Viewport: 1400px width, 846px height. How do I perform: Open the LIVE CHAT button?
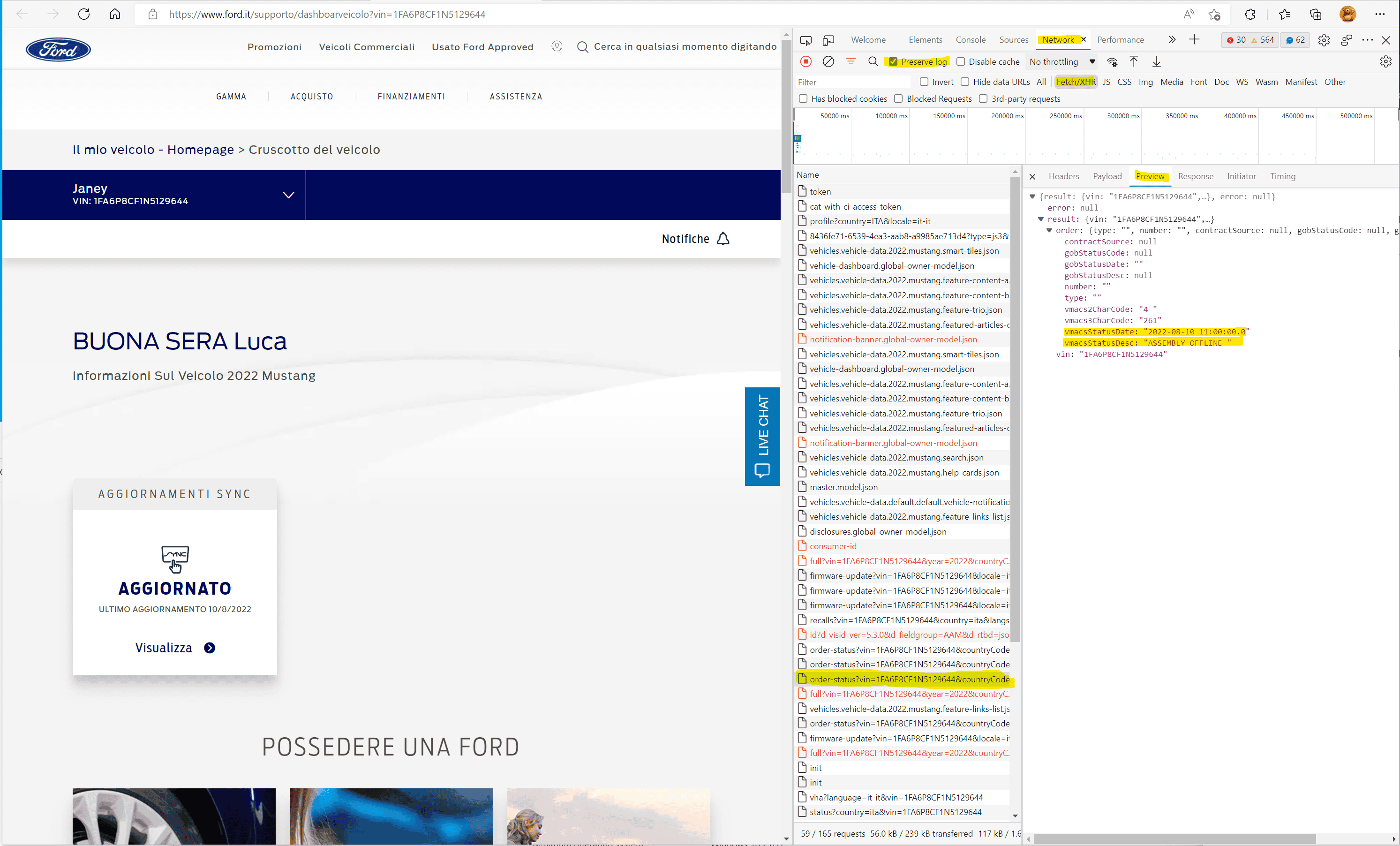click(x=762, y=436)
